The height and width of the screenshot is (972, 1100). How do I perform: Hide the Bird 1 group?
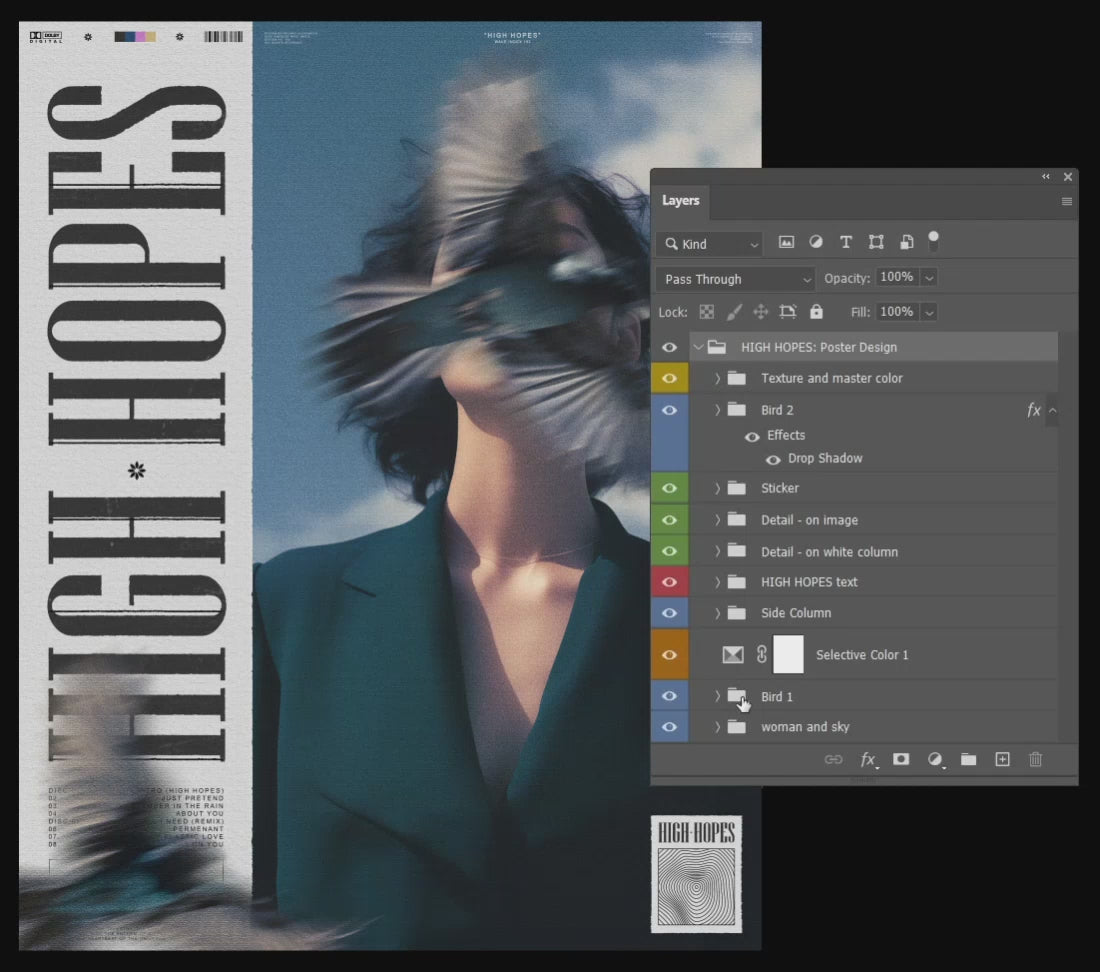[x=669, y=696]
